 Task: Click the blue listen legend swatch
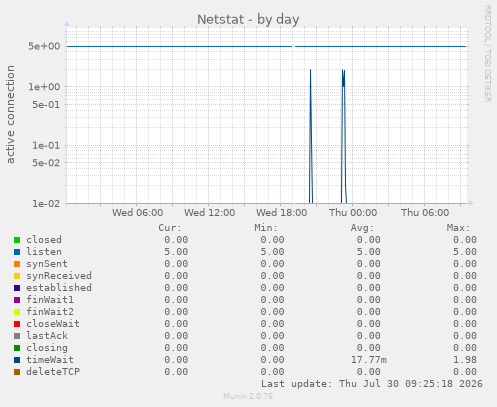click(x=17, y=252)
